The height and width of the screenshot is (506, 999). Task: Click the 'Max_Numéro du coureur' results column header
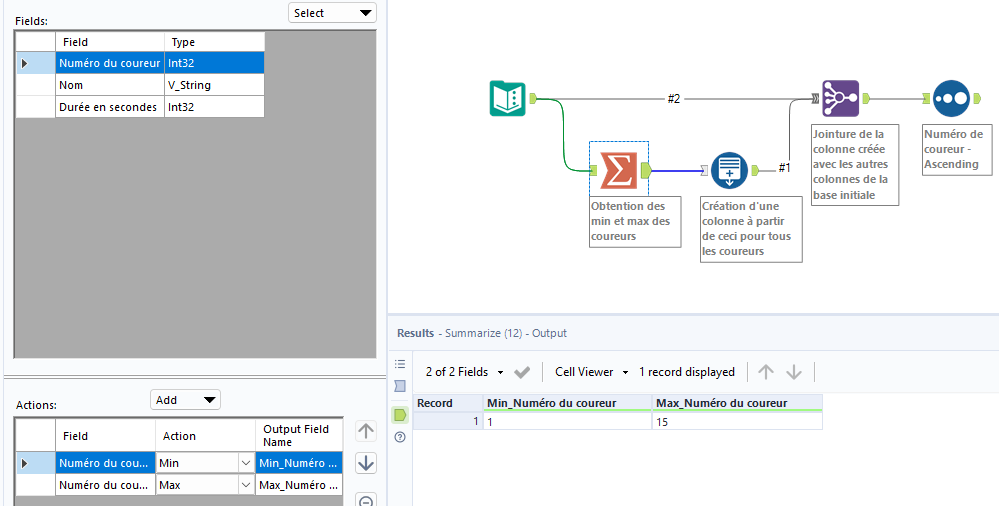point(737,403)
